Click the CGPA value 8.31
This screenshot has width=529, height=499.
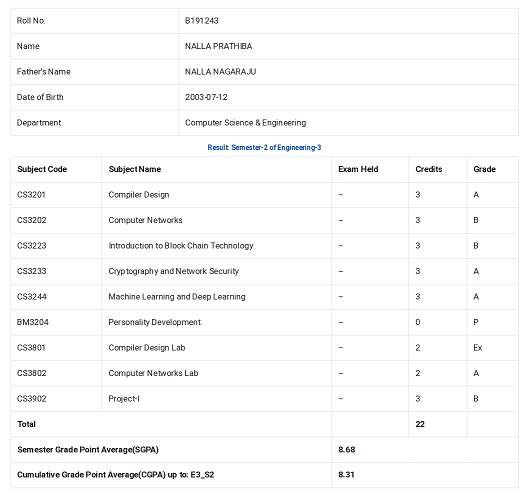click(346, 475)
